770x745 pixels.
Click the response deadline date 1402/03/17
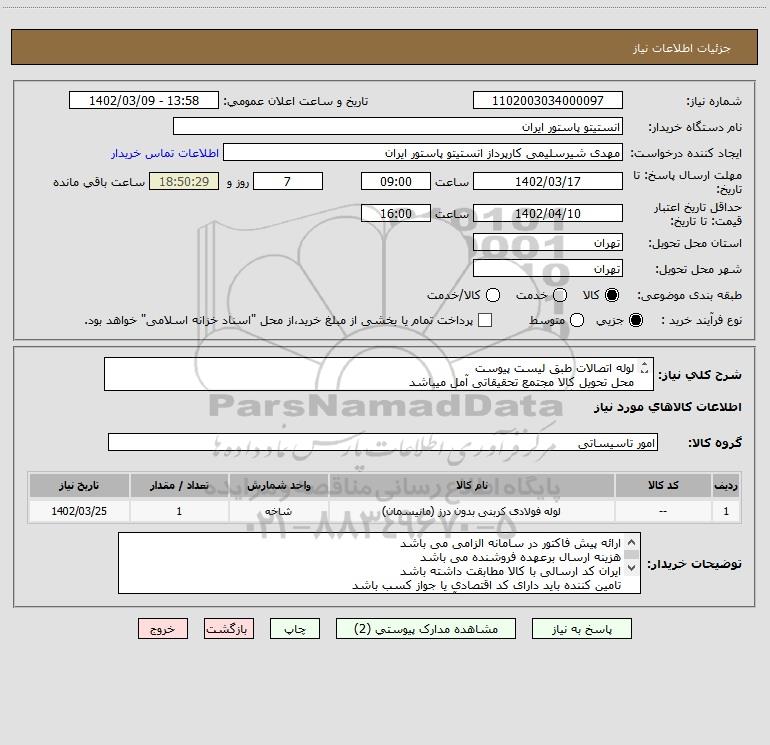(548, 181)
